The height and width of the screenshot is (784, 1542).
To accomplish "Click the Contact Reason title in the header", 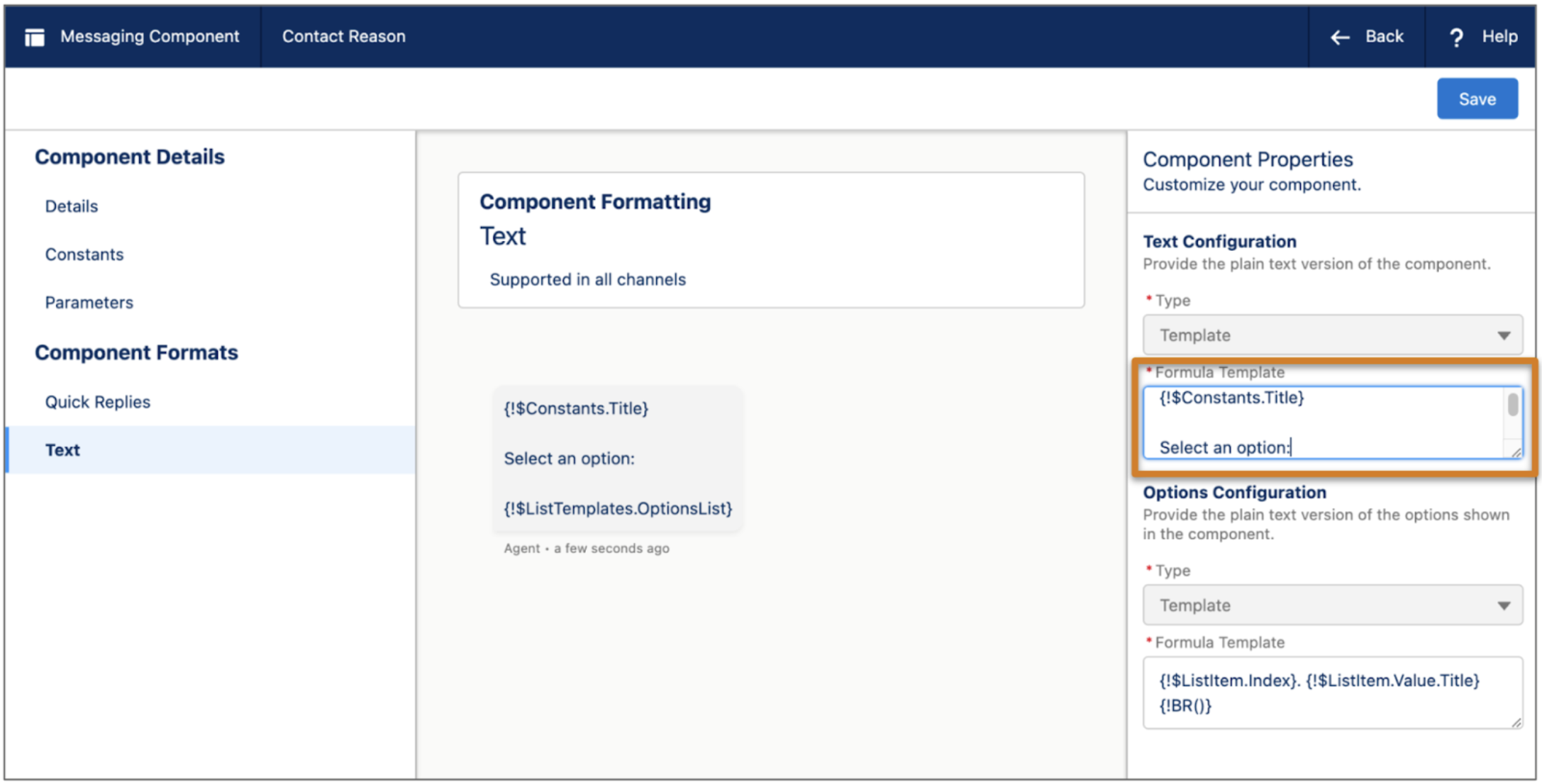I will (343, 36).
